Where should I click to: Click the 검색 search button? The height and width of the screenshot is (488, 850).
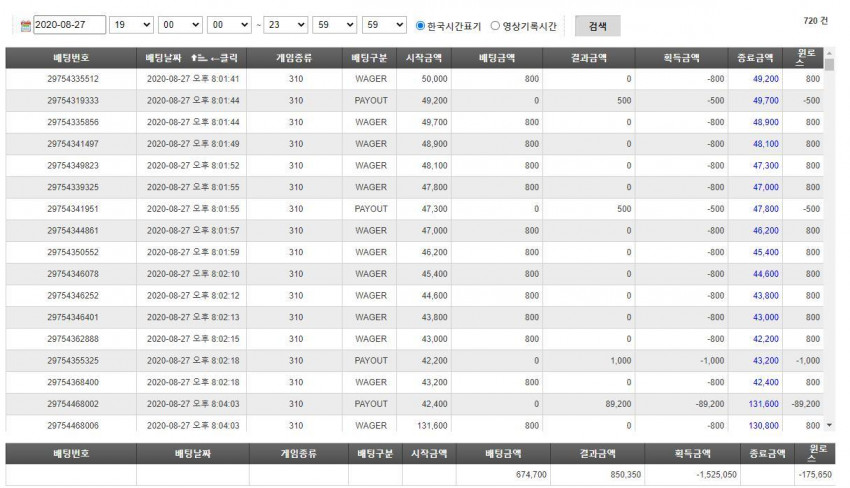click(x=597, y=26)
